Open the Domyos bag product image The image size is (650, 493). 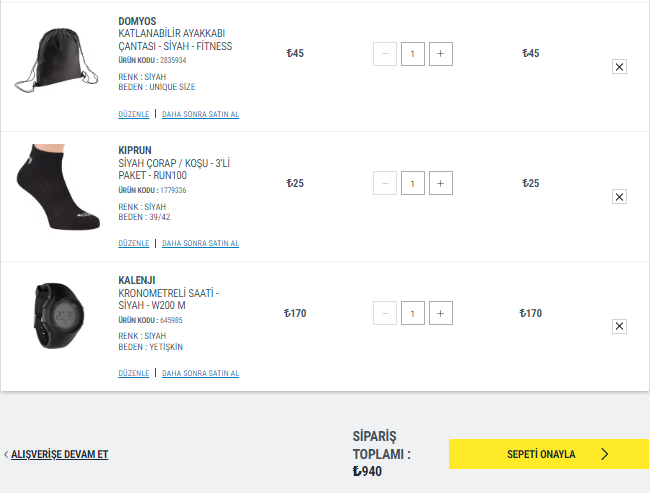[55, 62]
